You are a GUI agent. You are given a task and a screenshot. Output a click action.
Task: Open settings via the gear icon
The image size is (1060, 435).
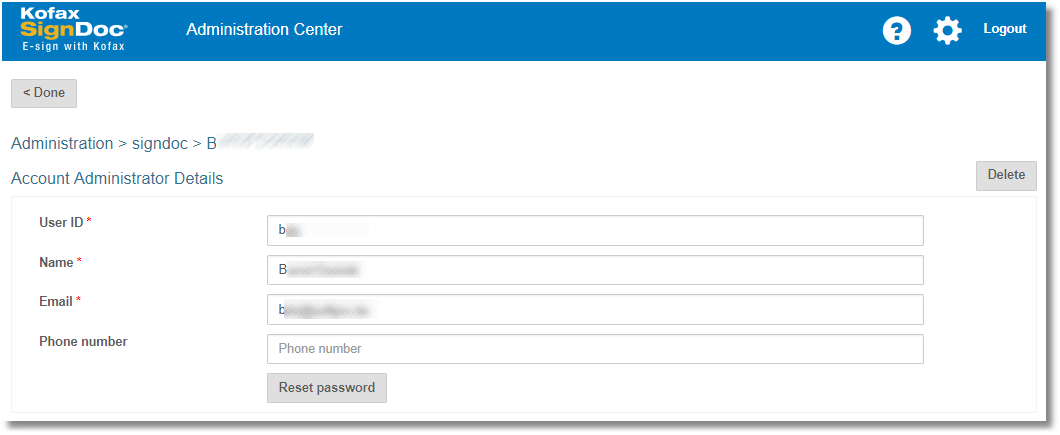pos(947,31)
